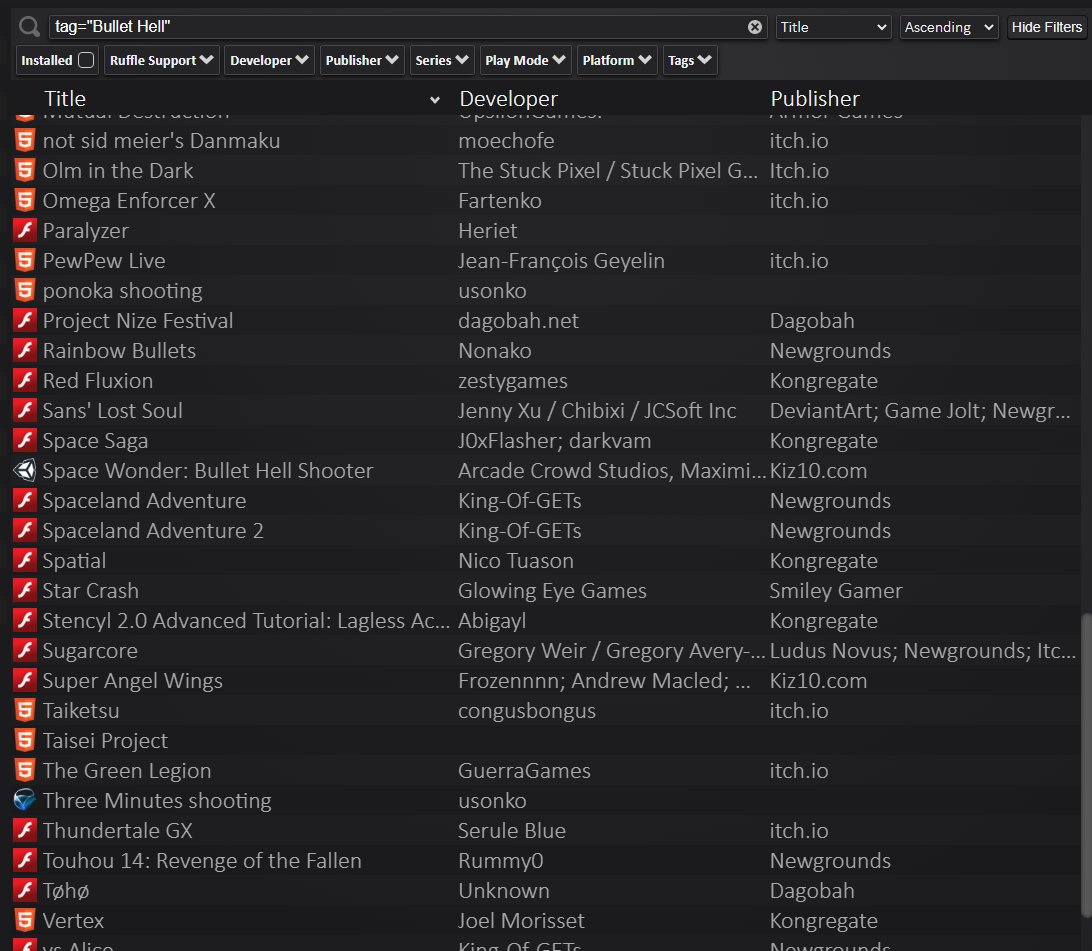Clear the search with the X button
The height and width of the screenshot is (951, 1092).
point(755,27)
